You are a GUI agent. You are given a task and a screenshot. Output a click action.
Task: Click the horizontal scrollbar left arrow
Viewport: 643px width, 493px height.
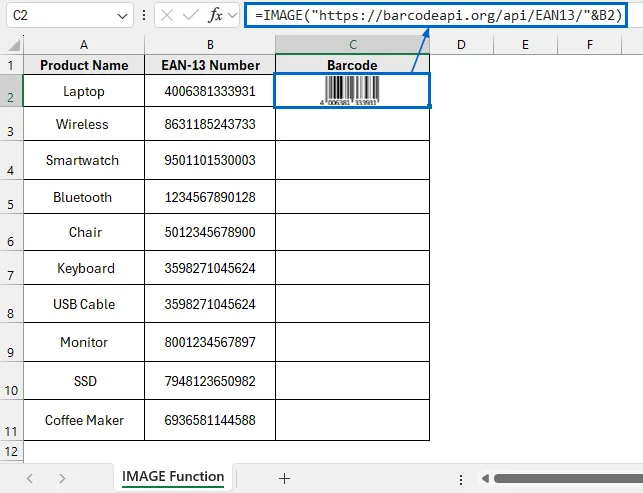point(486,478)
